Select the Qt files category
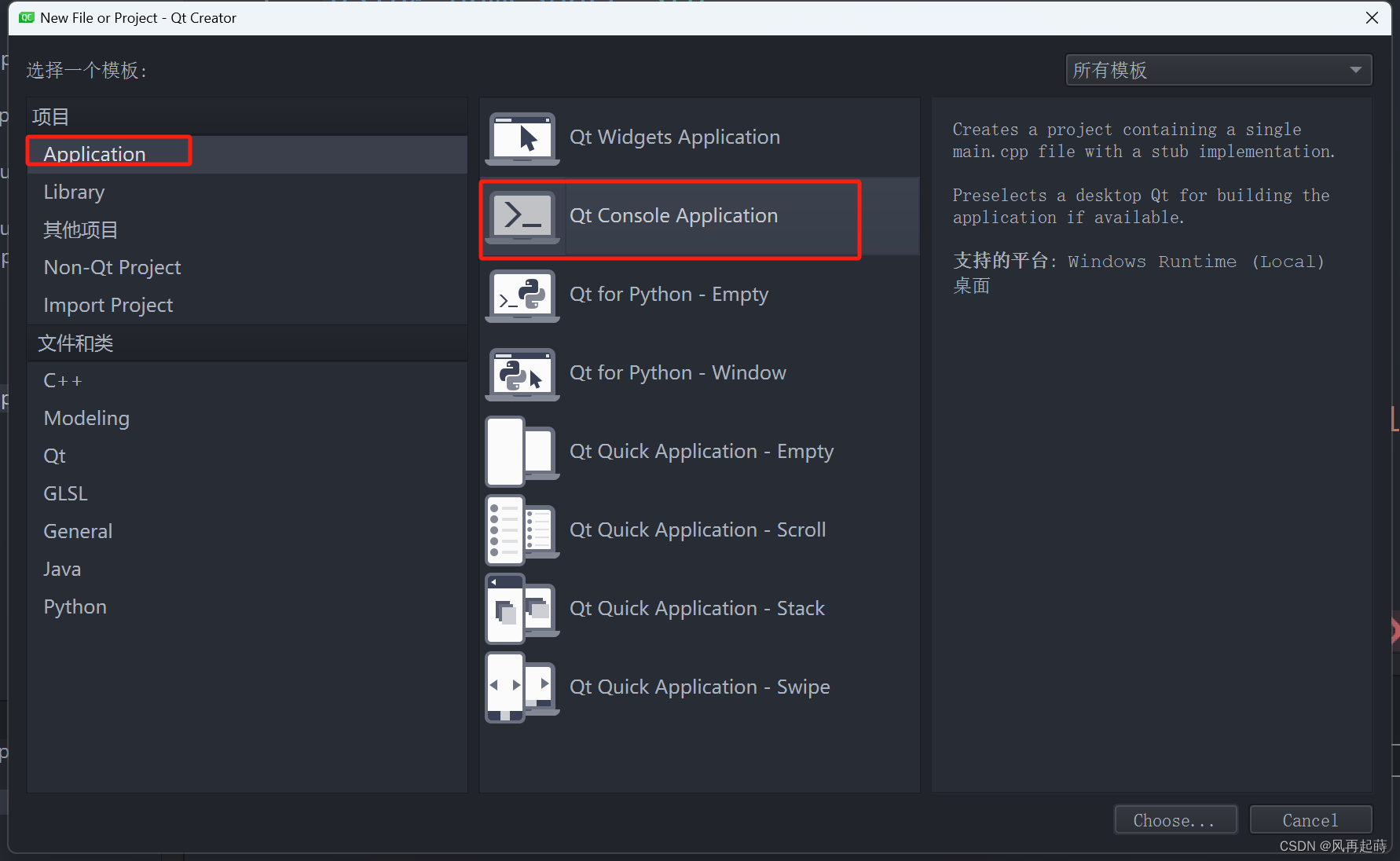Image resolution: width=1400 pixels, height=861 pixels. coord(247,456)
